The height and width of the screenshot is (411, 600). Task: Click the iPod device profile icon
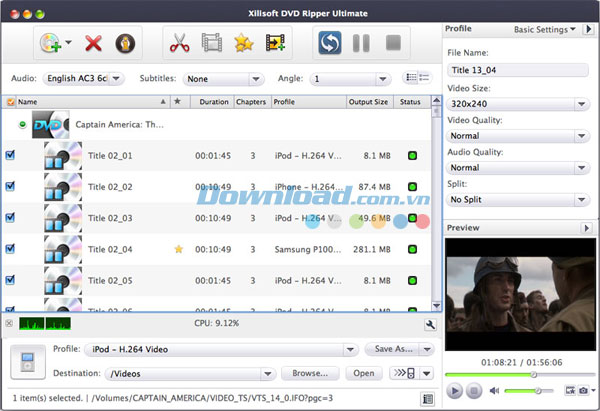click(28, 362)
